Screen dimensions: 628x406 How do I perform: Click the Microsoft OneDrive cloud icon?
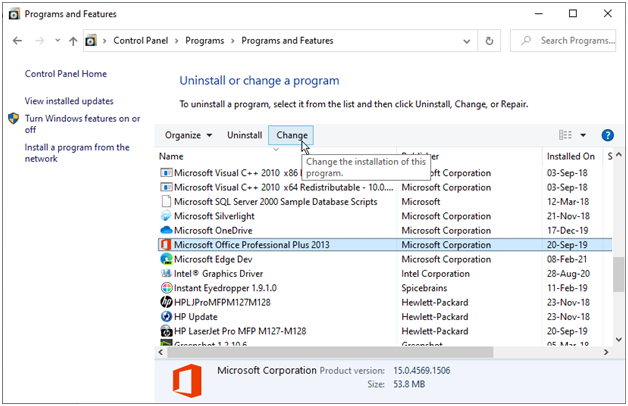(x=166, y=231)
